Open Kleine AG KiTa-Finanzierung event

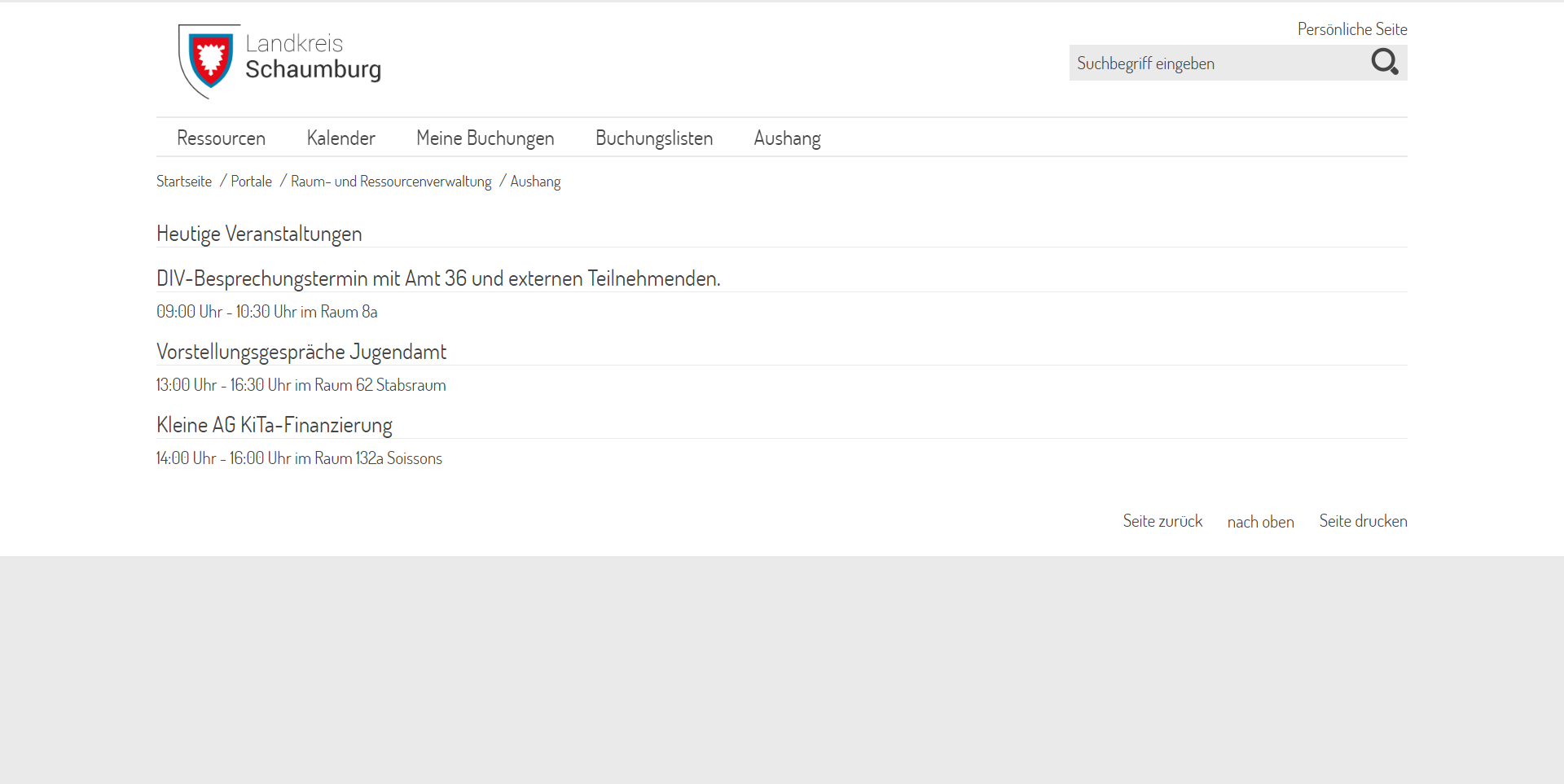275,425
